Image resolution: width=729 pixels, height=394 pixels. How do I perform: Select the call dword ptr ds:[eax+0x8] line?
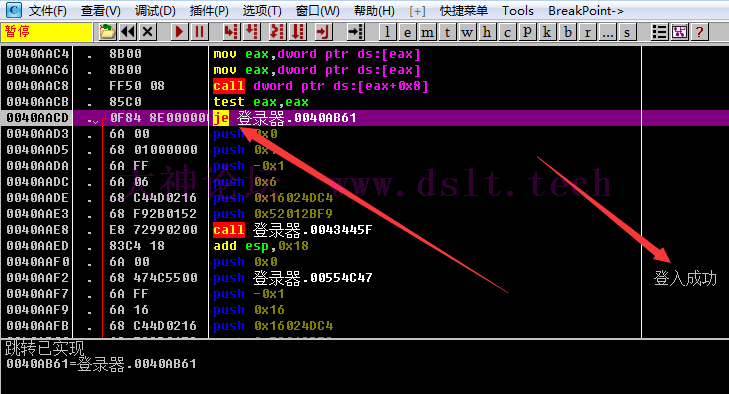pos(320,86)
